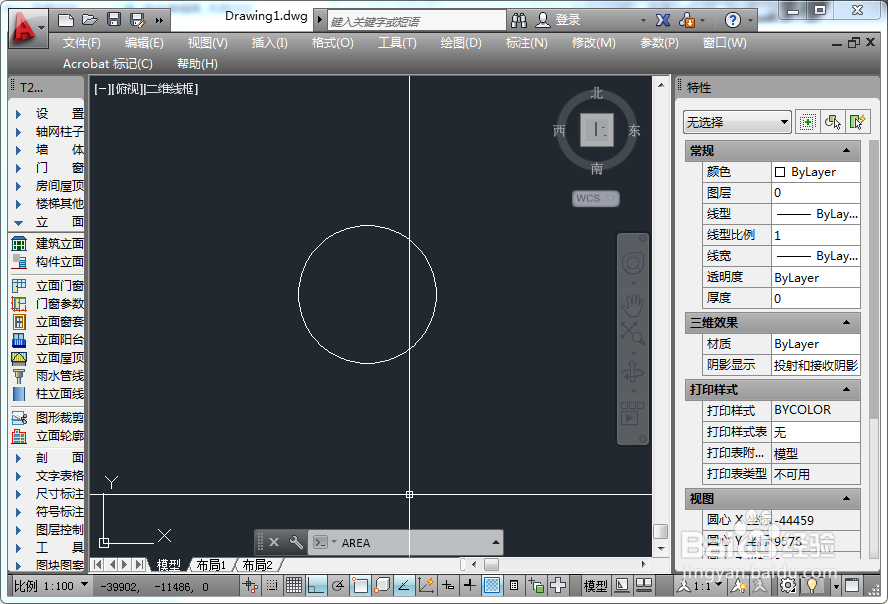Click in the keyword search input field

416,22
